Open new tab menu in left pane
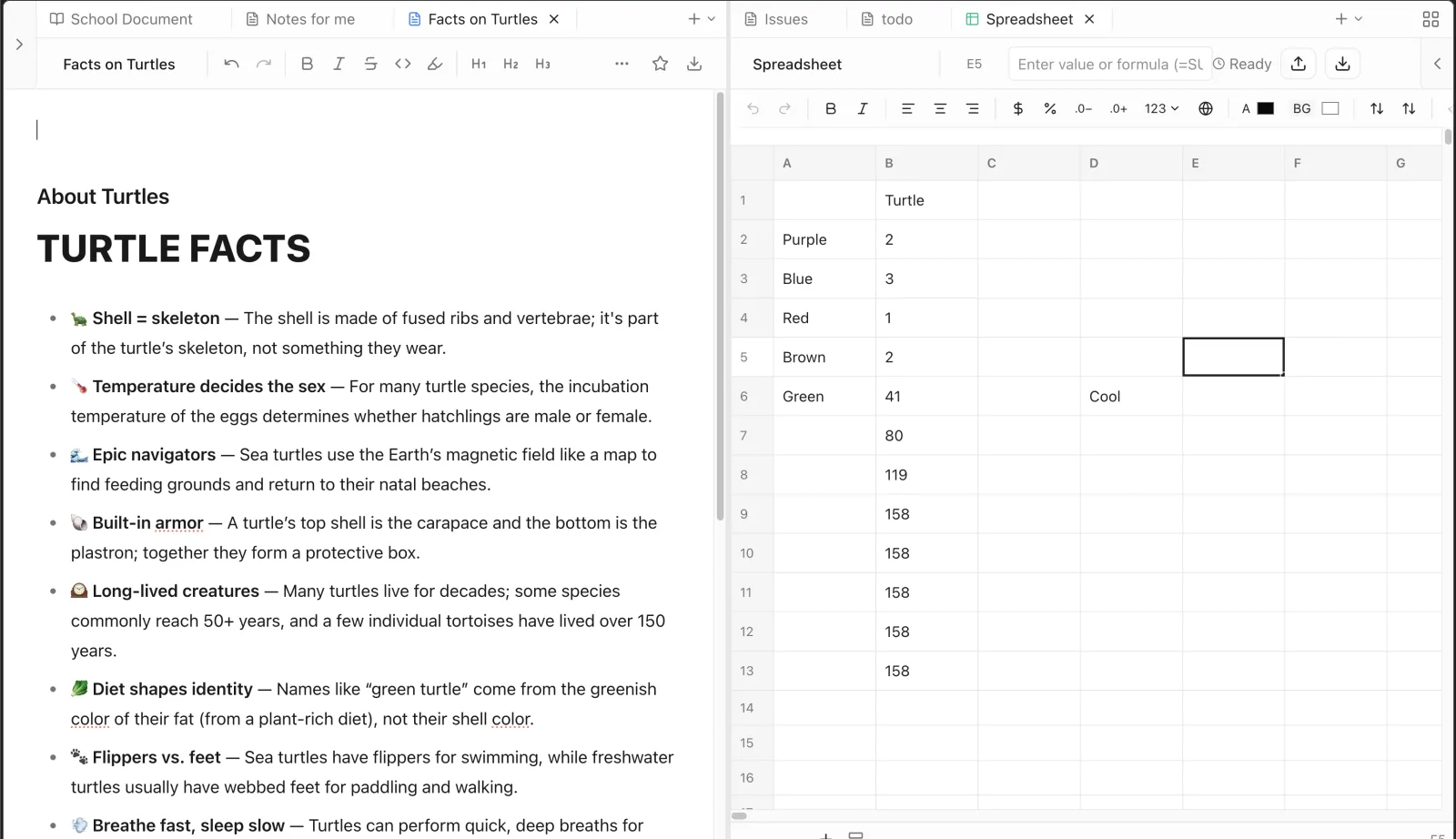The width and height of the screenshot is (1456, 839). tap(702, 19)
